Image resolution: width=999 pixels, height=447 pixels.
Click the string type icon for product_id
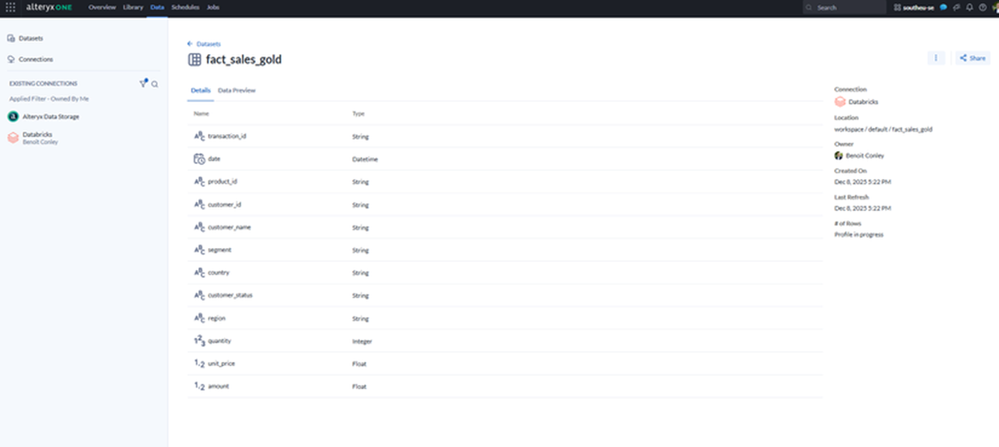199,181
